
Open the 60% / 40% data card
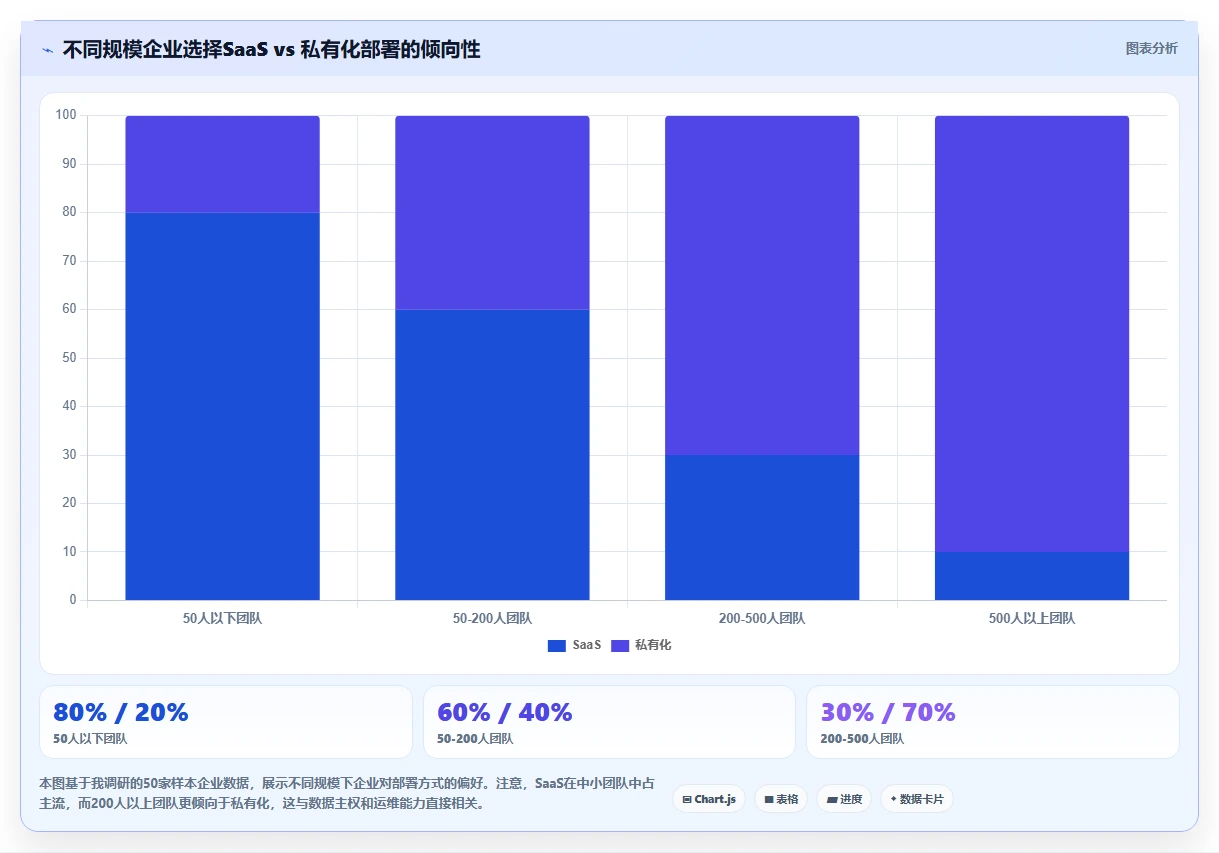(609, 722)
